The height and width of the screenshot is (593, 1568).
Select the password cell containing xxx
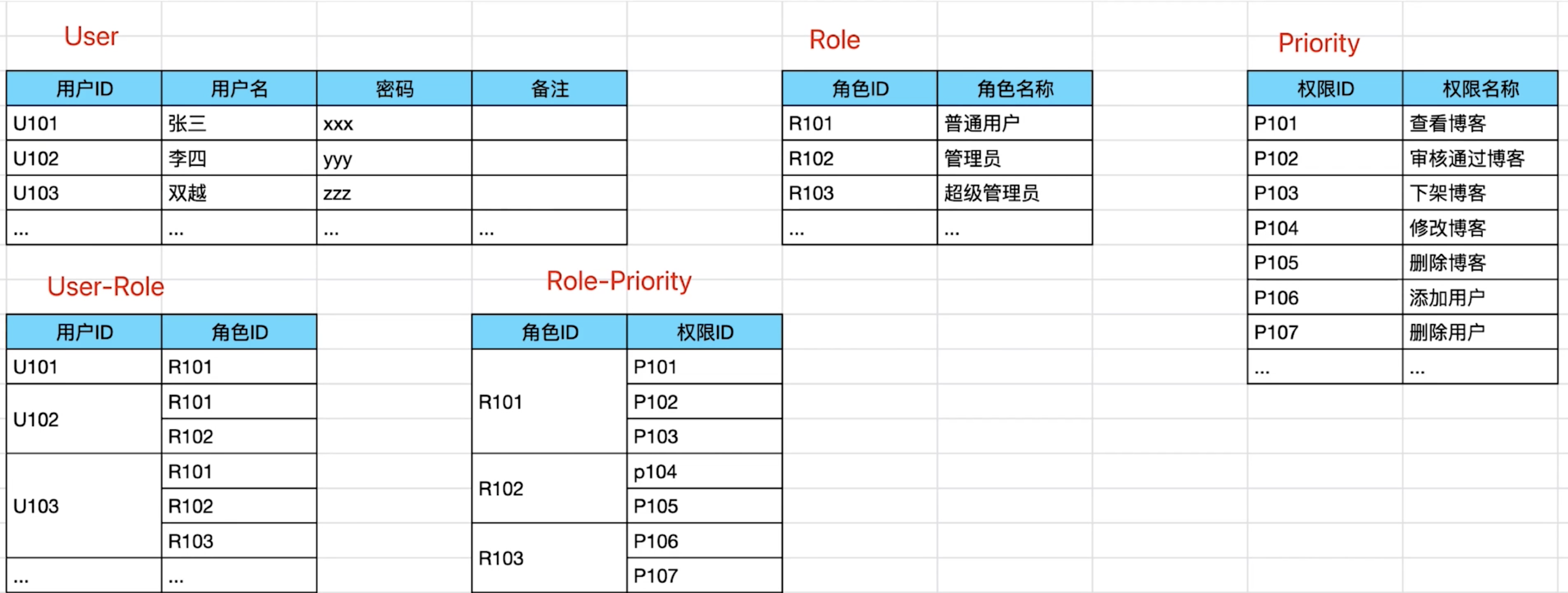[394, 124]
